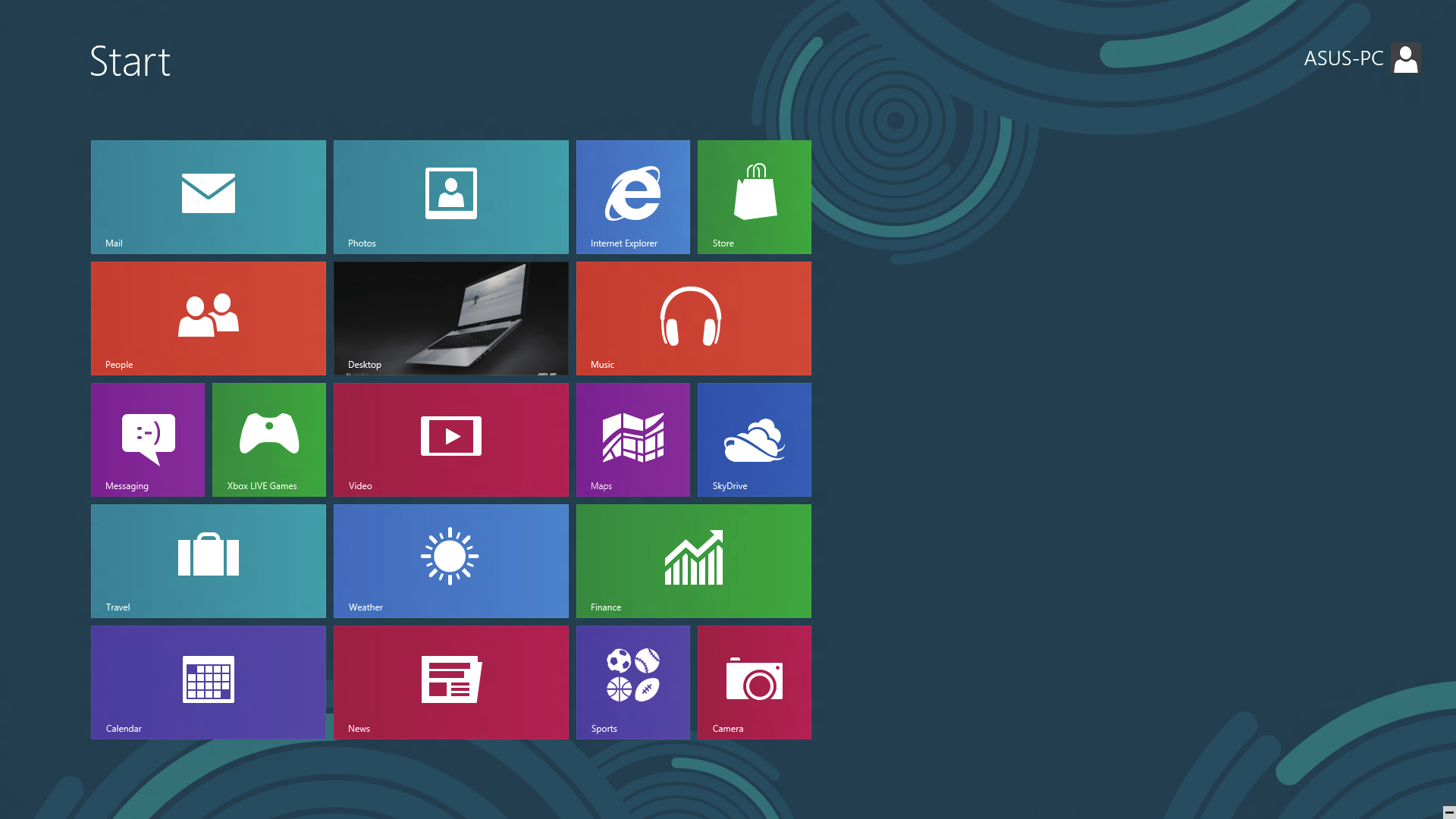The image size is (1456, 819).
Task: Open the Weather app
Action: (451, 561)
